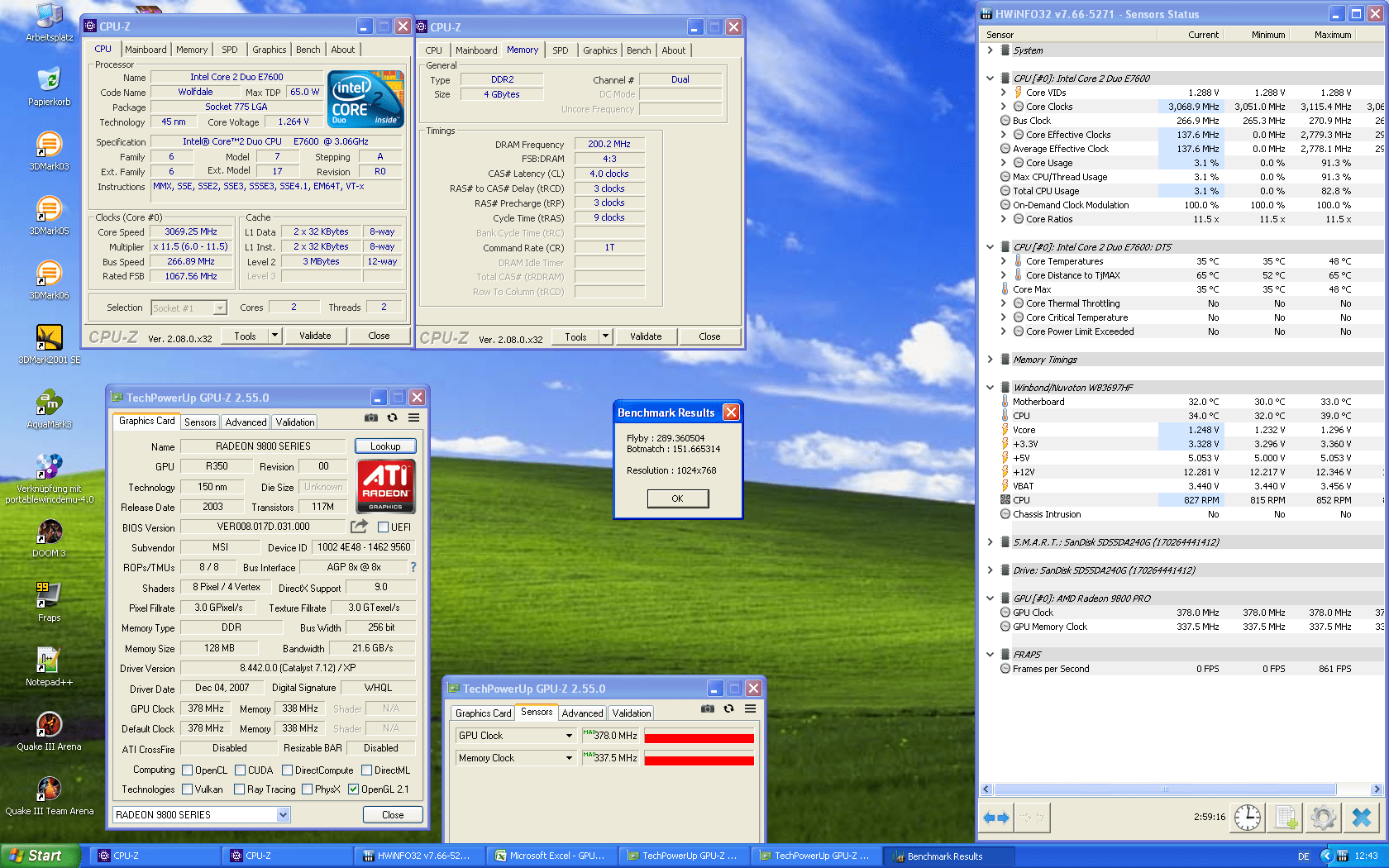The width and height of the screenshot is (1389, 868).
Task: Click the GPU Clock red sensor graph bar
Action: coord(699,738)
